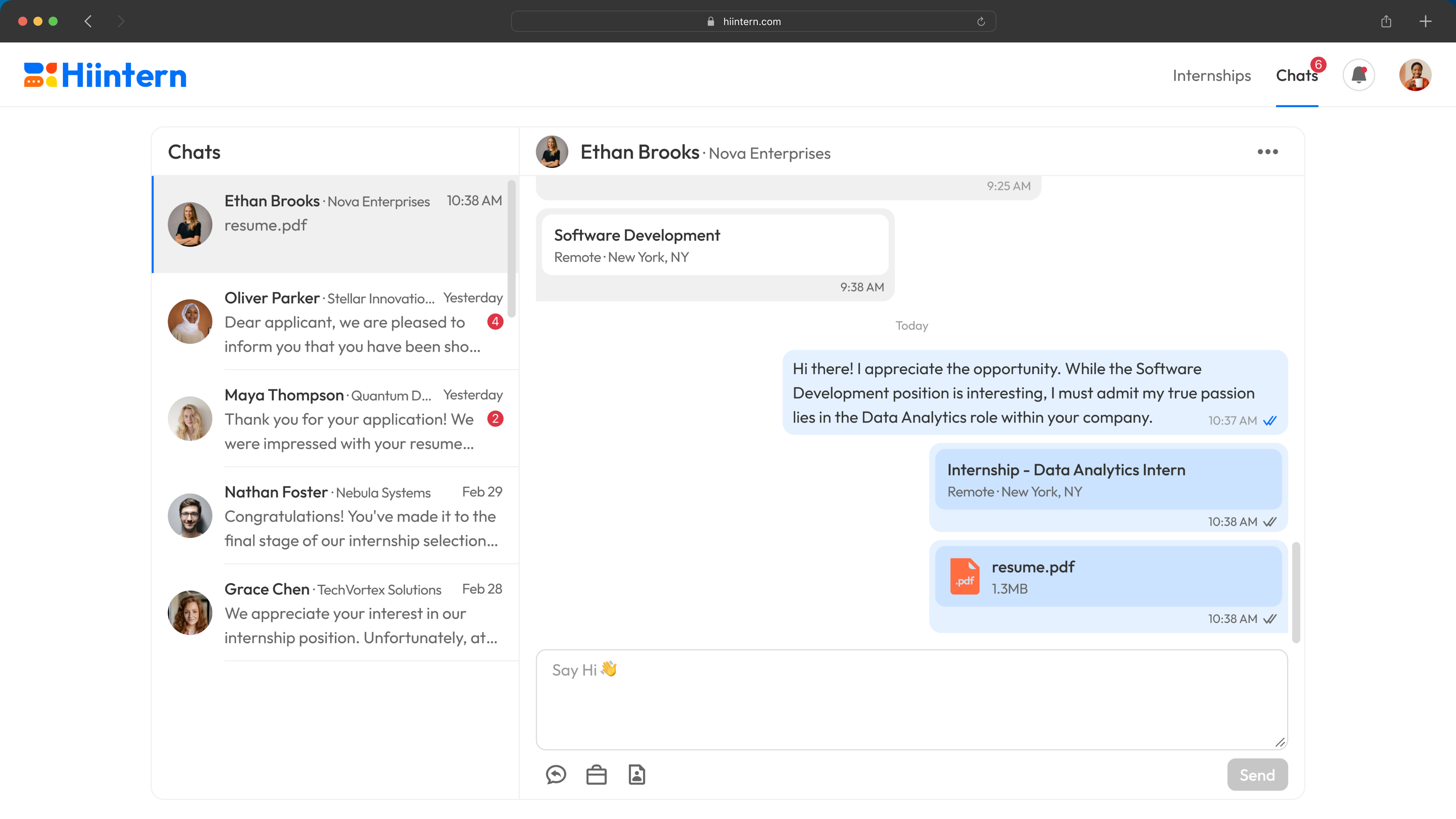Click the read receipt on the 10:37 AM message
Screen dimensions: 1456x819
tap(1270, 420)
